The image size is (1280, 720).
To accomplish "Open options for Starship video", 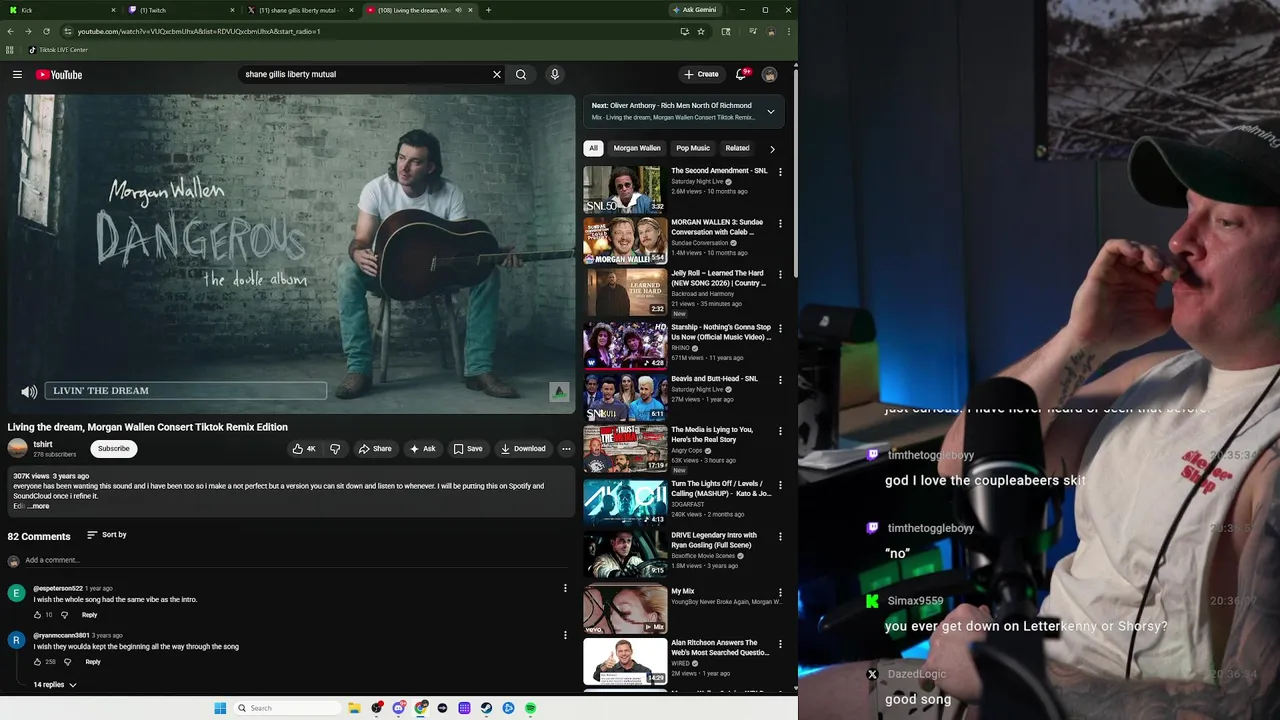I will click(780, 328).
